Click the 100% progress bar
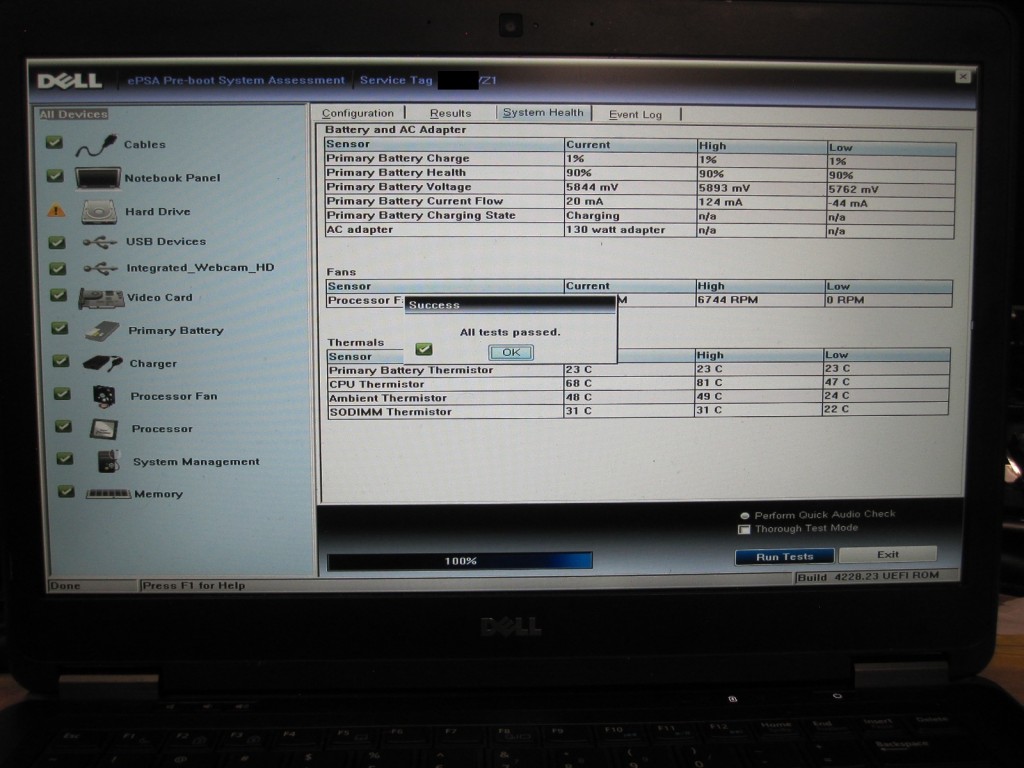1024x768 pixels. [x=460, y=561]
